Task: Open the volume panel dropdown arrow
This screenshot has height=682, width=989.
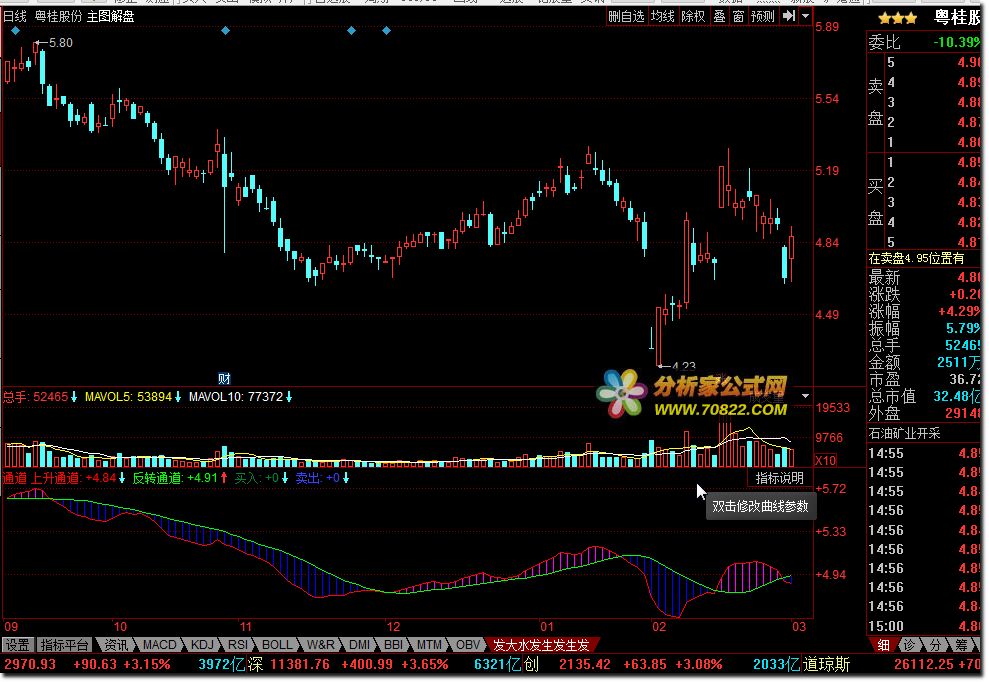Action: pos(805,396)
